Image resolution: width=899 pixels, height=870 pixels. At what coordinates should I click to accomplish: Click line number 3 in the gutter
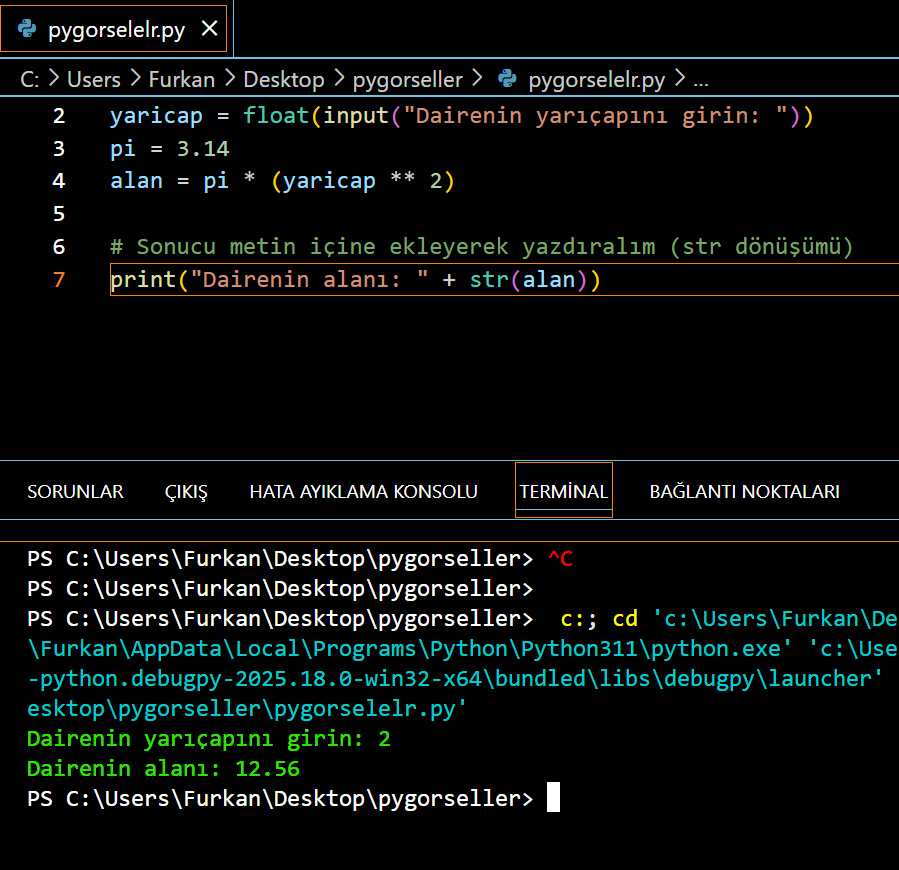(x=58, y=149)
